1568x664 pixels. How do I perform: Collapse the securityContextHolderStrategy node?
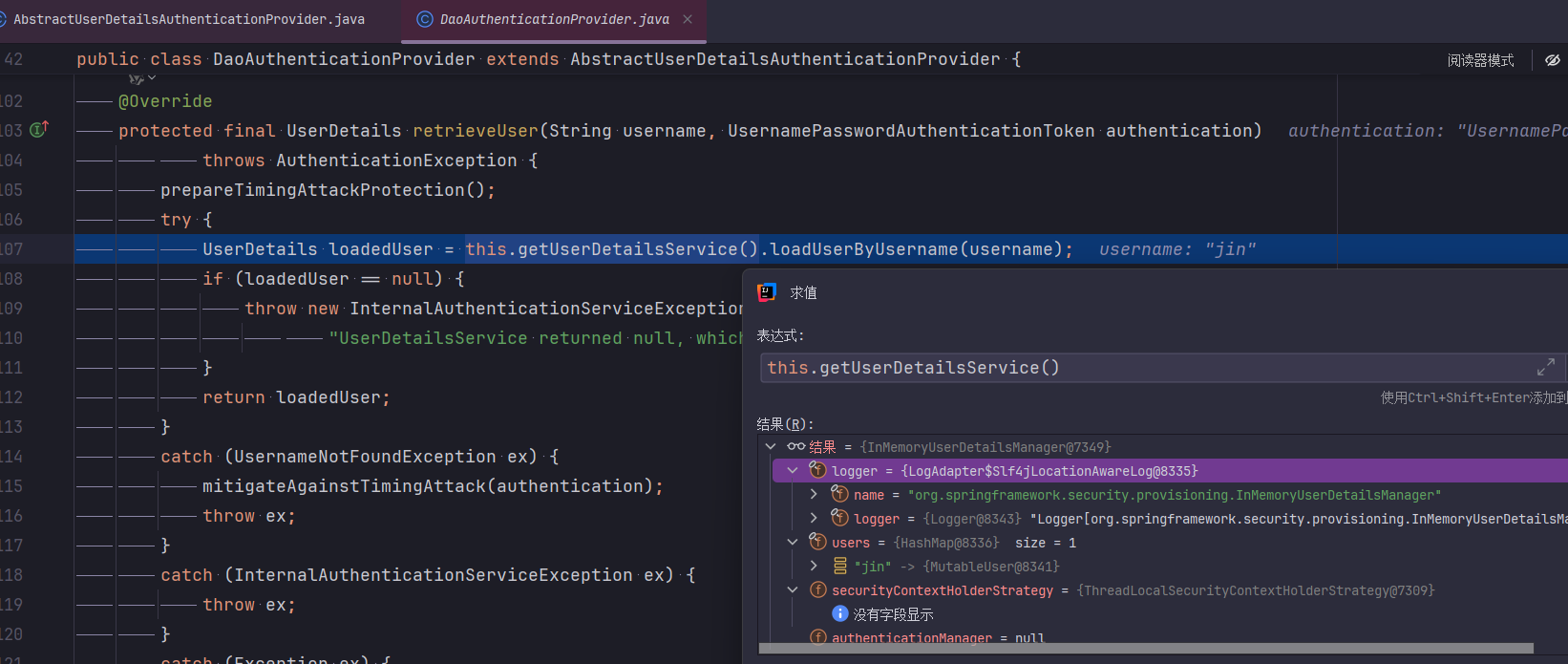793,589
